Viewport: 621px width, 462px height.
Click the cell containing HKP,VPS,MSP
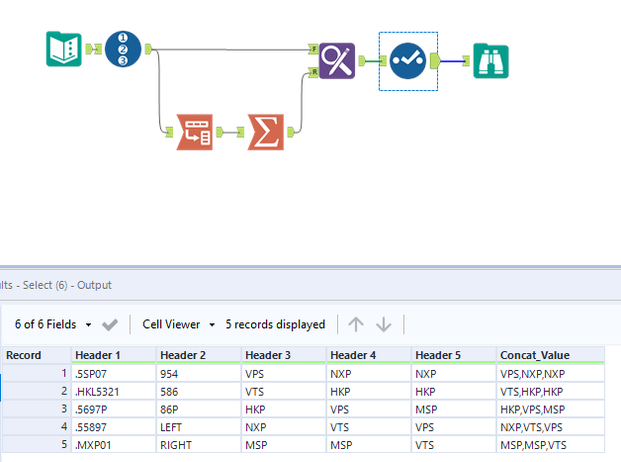click(x=550, y=409)
